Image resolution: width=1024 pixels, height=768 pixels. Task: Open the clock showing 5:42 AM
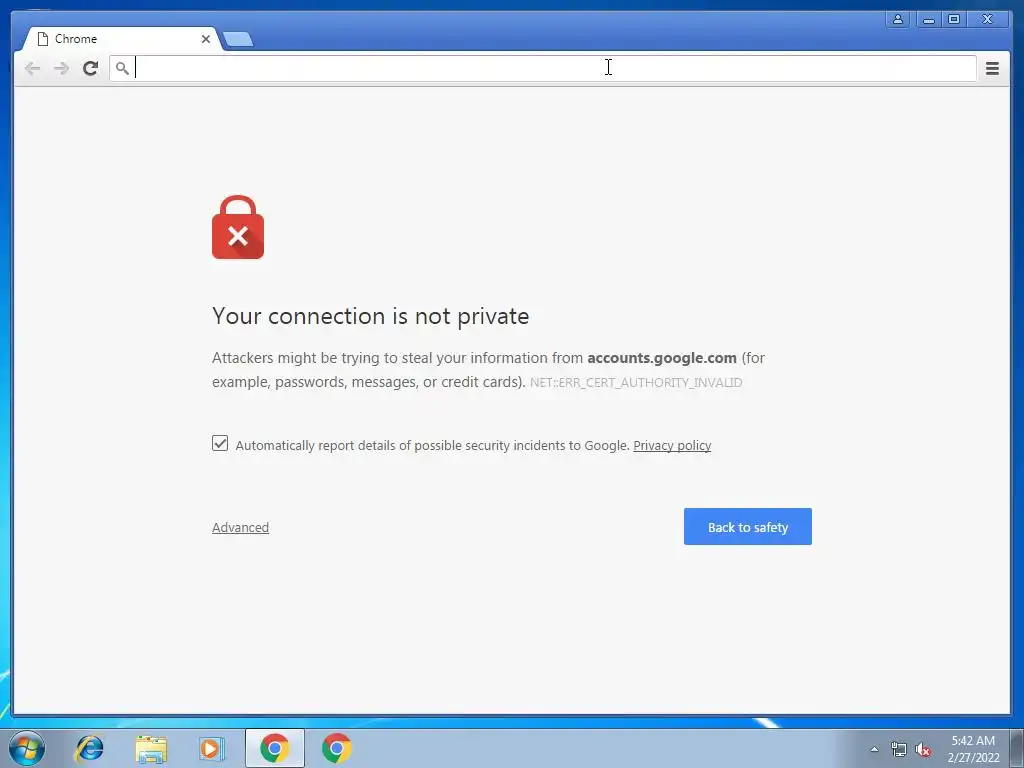973,749
